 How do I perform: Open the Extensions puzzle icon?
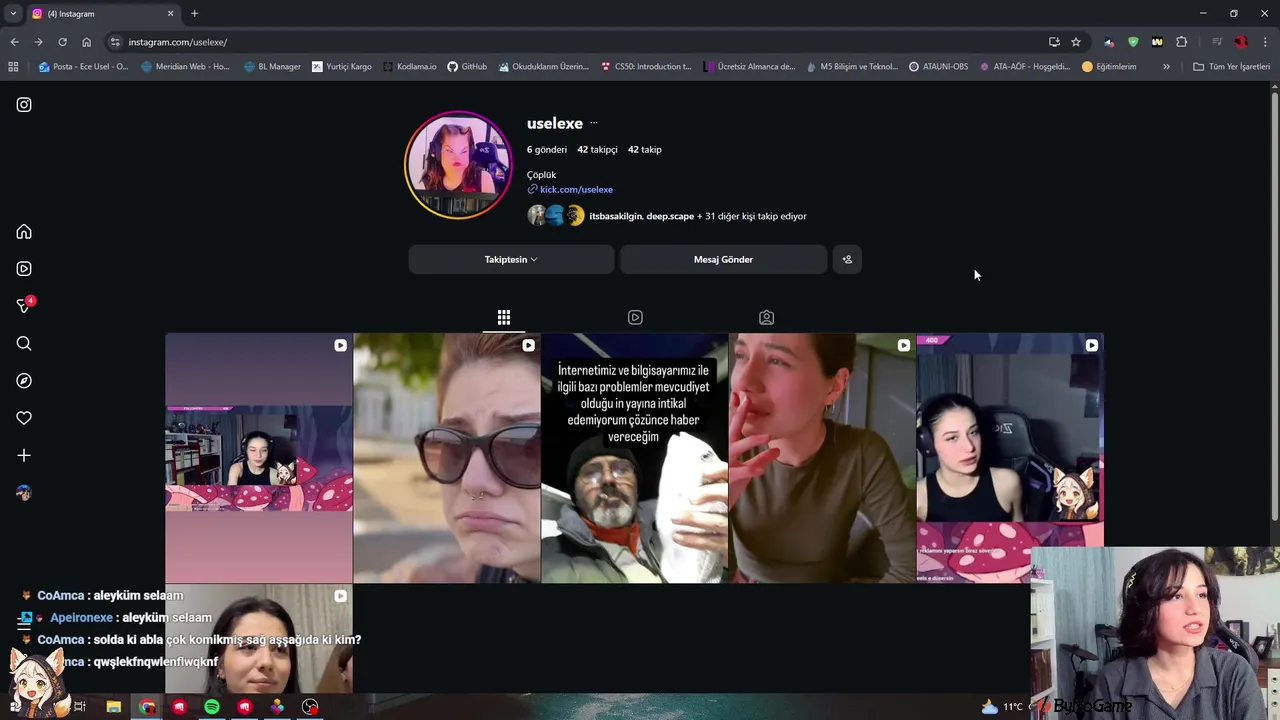[x=1182, y=42]
